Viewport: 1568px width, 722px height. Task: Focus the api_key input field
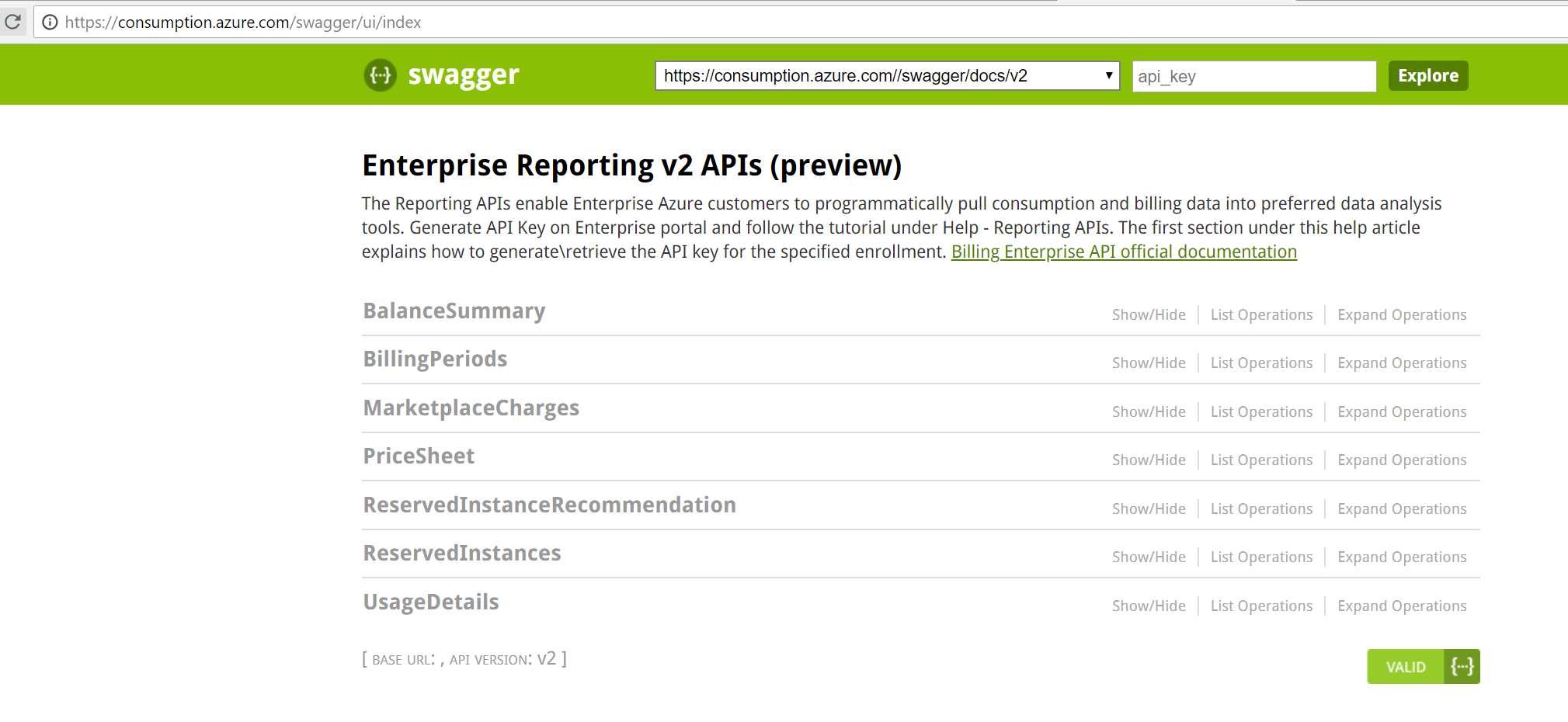point(1254,76)
